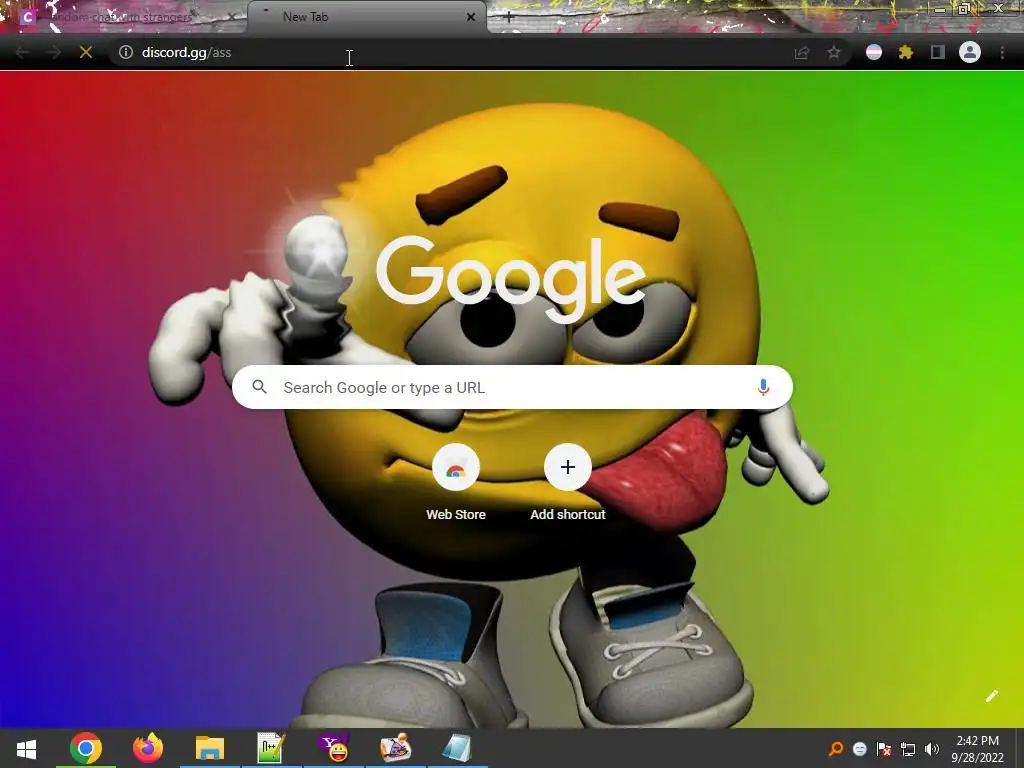Stop loading the page with the X button
The image size is (1024, 768).
(86, 52)
